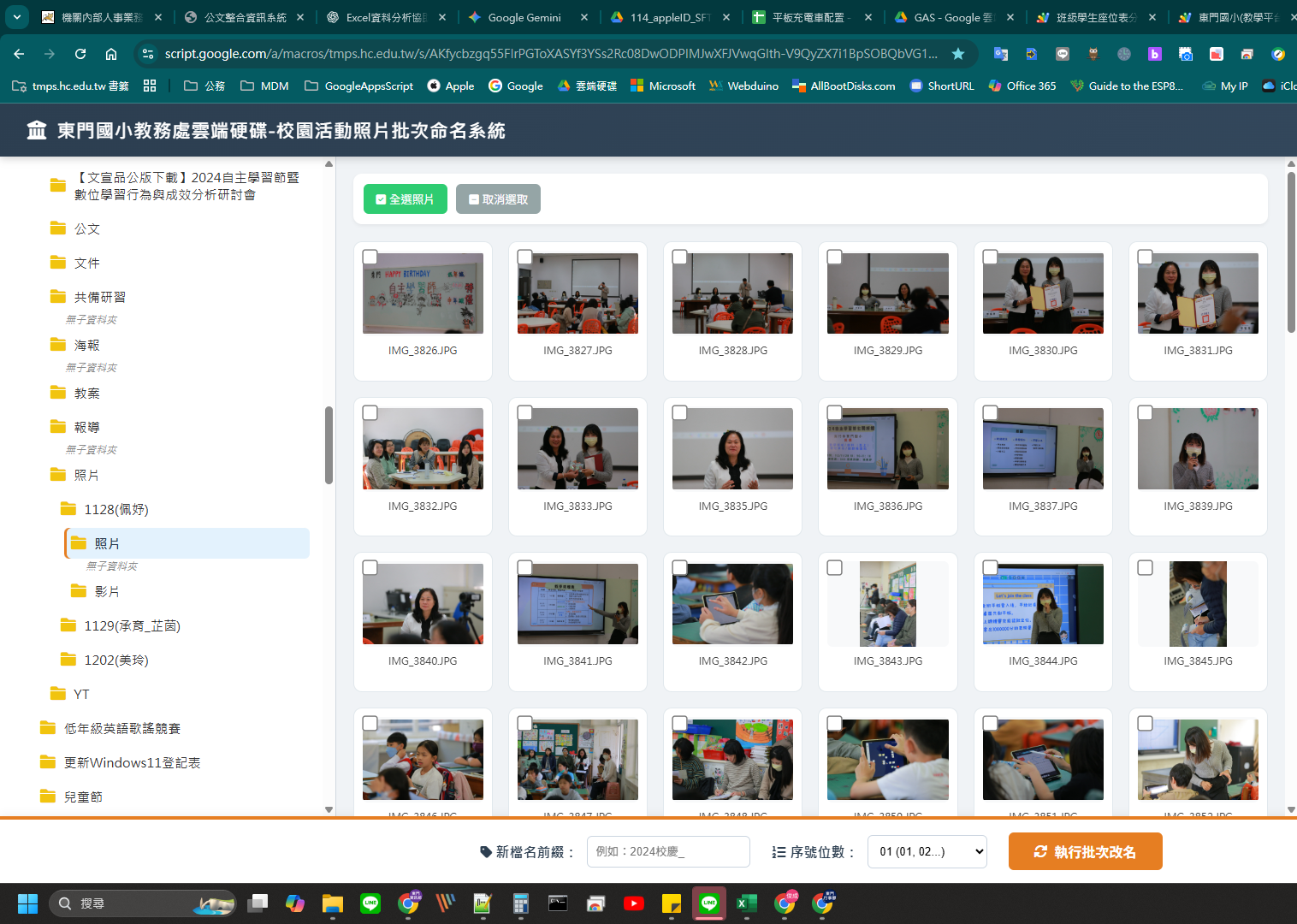Expand the browser tab search chevron
Image resolution: width=1297 pixels, height=924 pixels.
[x=16, y=17]
